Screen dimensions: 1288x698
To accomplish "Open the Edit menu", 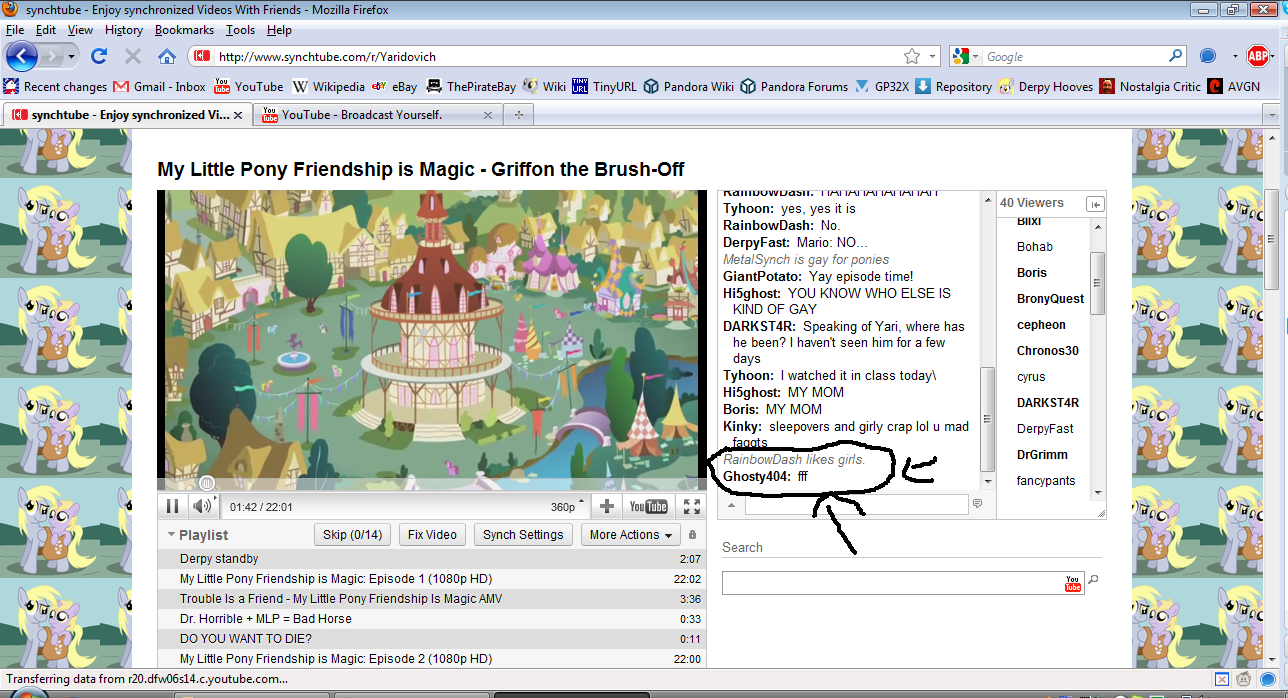I will pos(46,30).
